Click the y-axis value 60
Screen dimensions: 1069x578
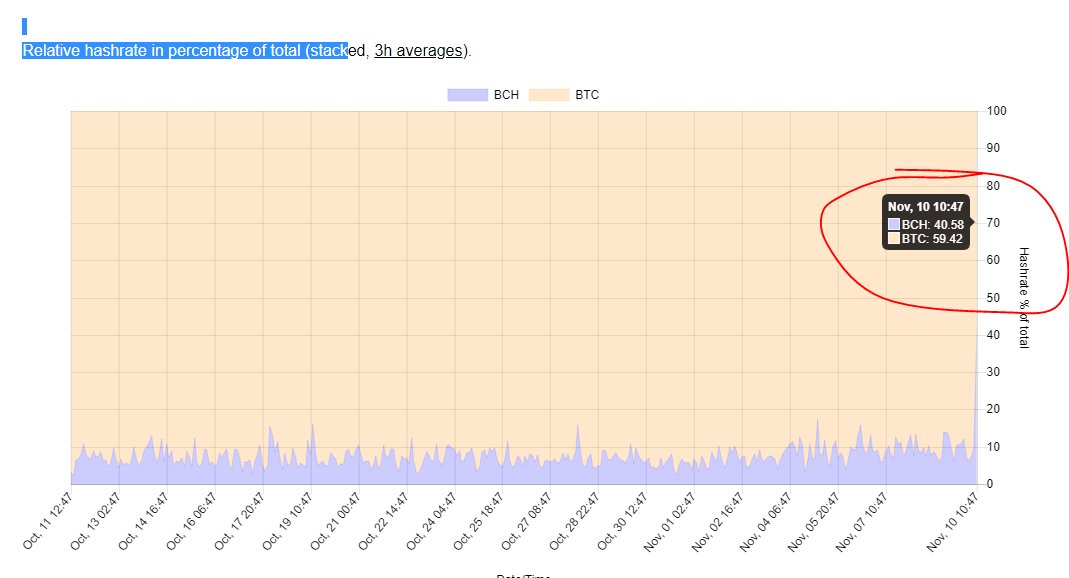[993, 260]
